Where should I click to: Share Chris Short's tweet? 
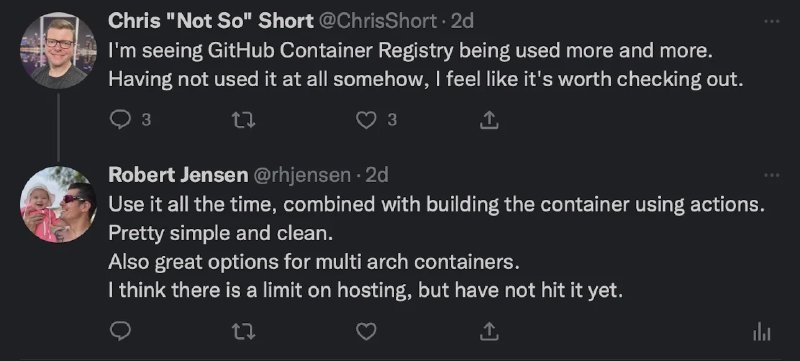point(489,120)
